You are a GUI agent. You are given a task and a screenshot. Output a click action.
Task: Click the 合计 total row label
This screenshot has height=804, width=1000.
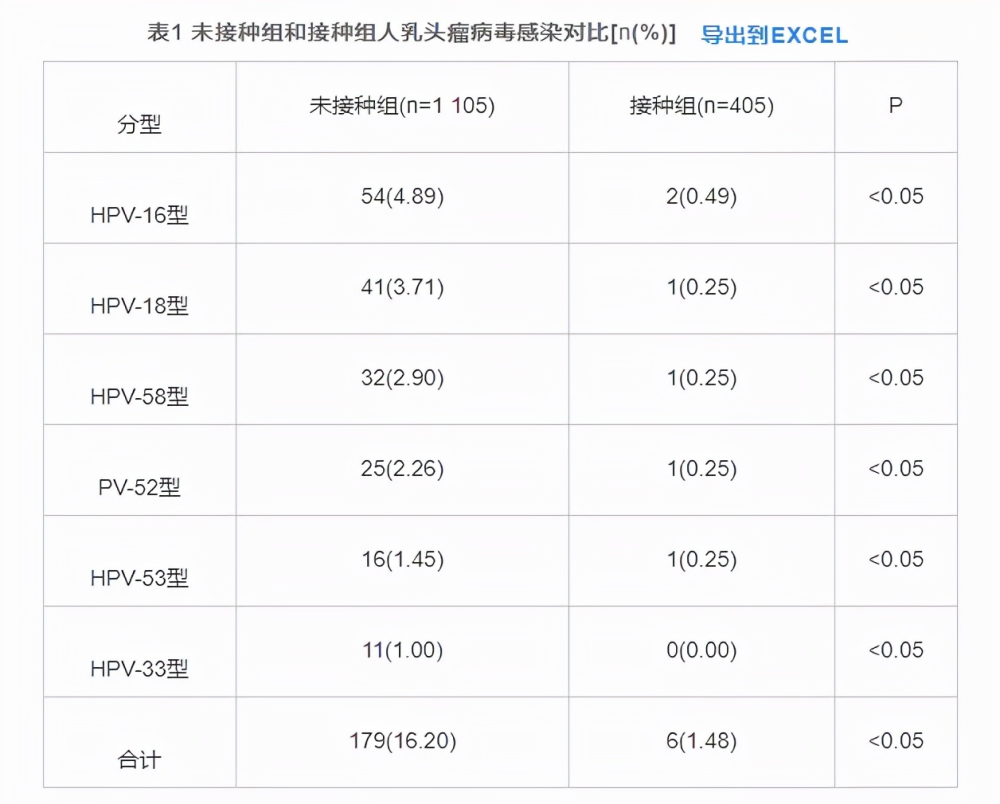139,759
